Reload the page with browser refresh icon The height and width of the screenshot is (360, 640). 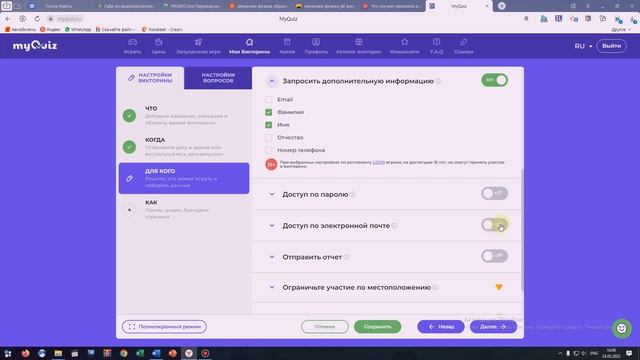[37, 19]
